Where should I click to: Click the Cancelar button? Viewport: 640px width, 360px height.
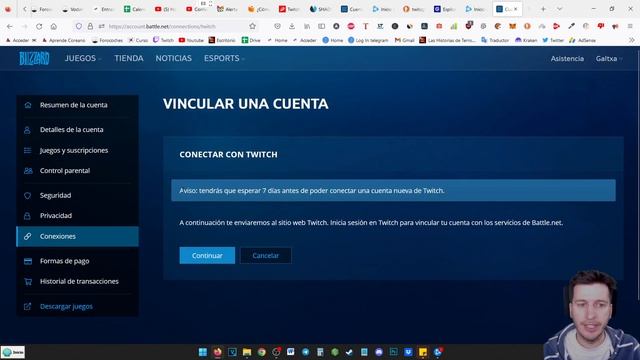(265, 256)
